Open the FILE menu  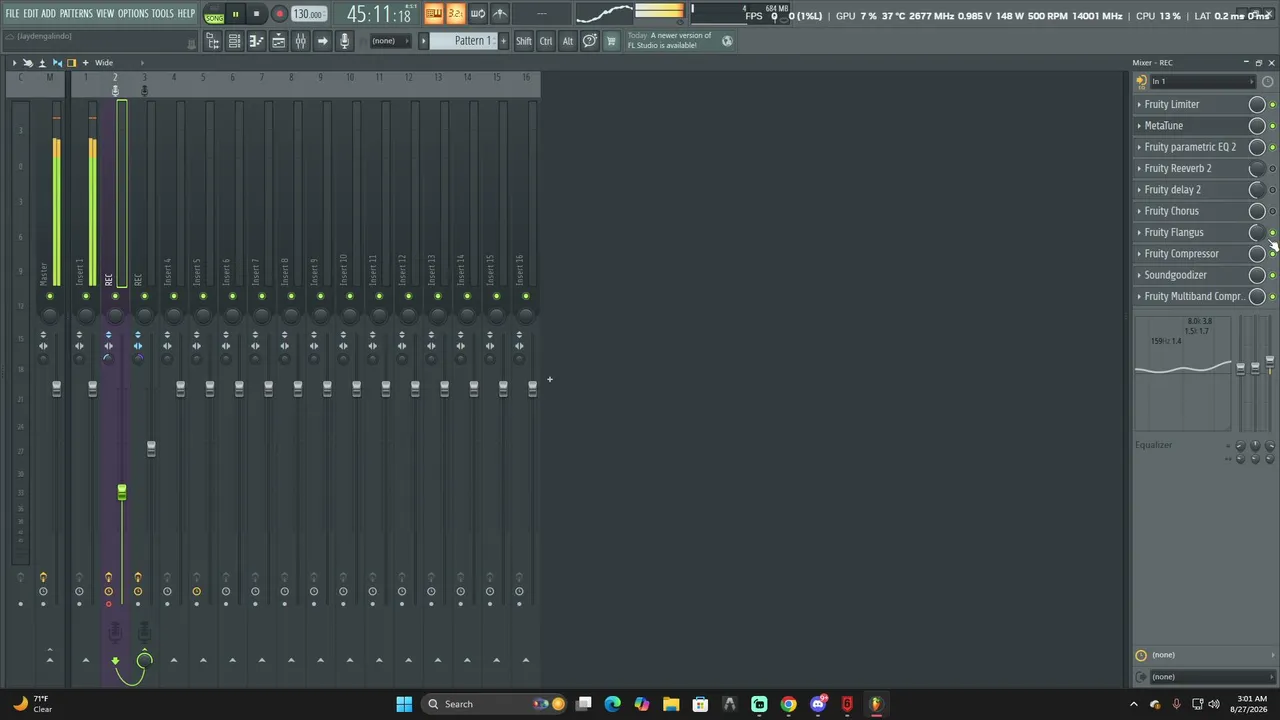[12, 14]
